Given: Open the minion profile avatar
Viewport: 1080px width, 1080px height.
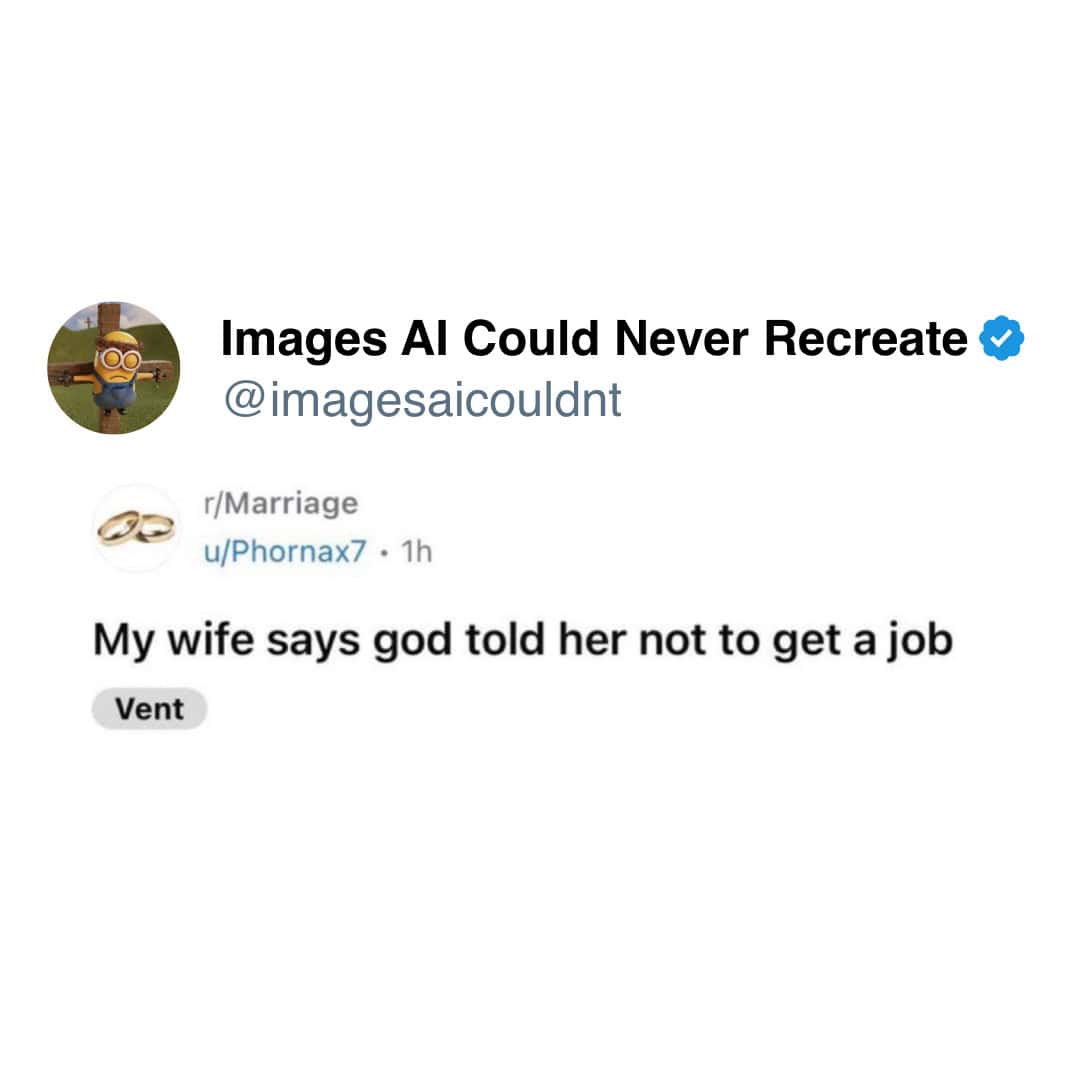Looking at the screenshot, I should [114, 368].
